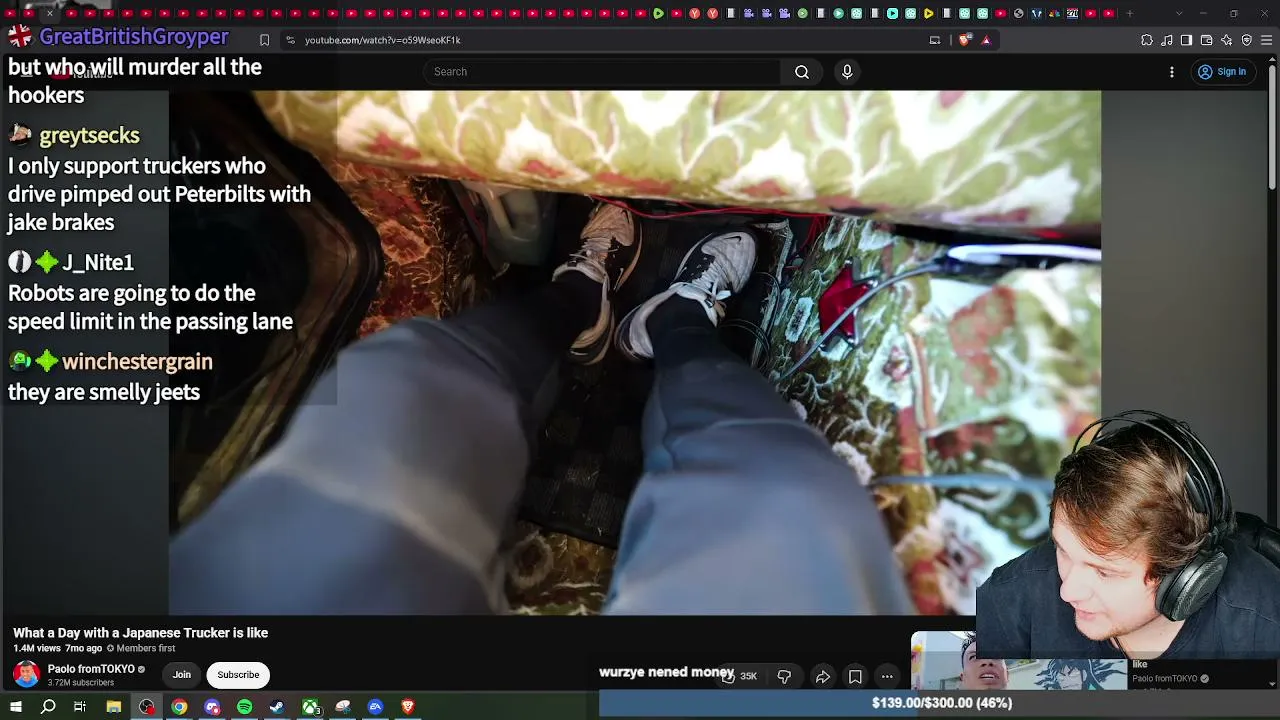Switch to the 270 browser tab
This screenshot has width=1280, height=720.
(x=1072, y=13)
